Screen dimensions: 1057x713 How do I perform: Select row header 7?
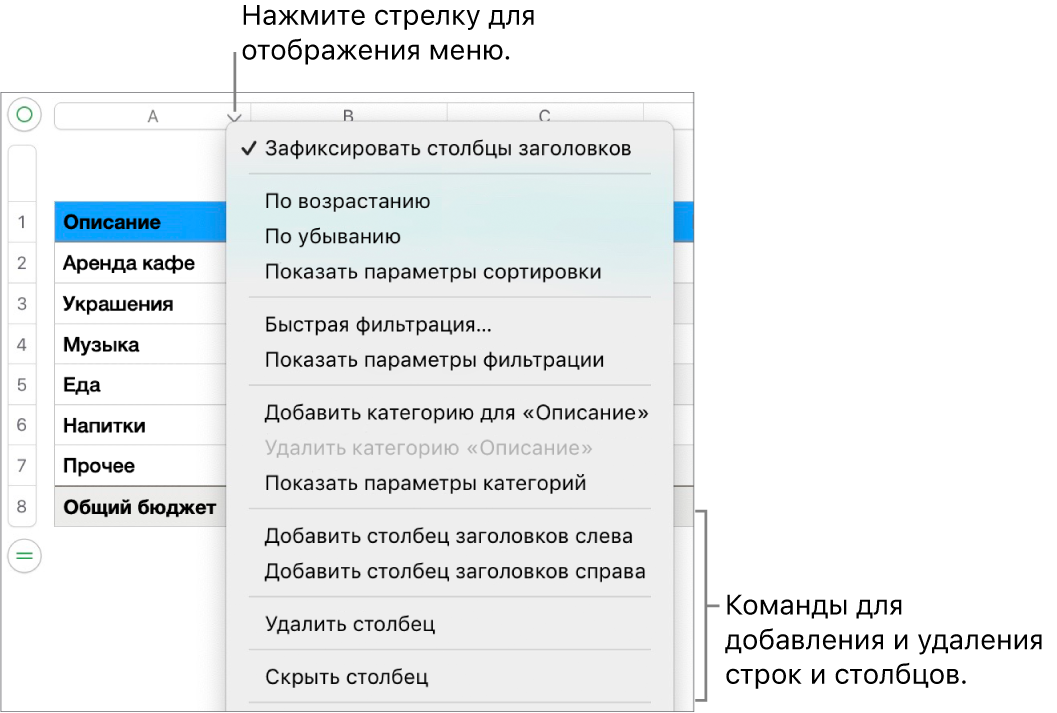(x=22, y=466)
